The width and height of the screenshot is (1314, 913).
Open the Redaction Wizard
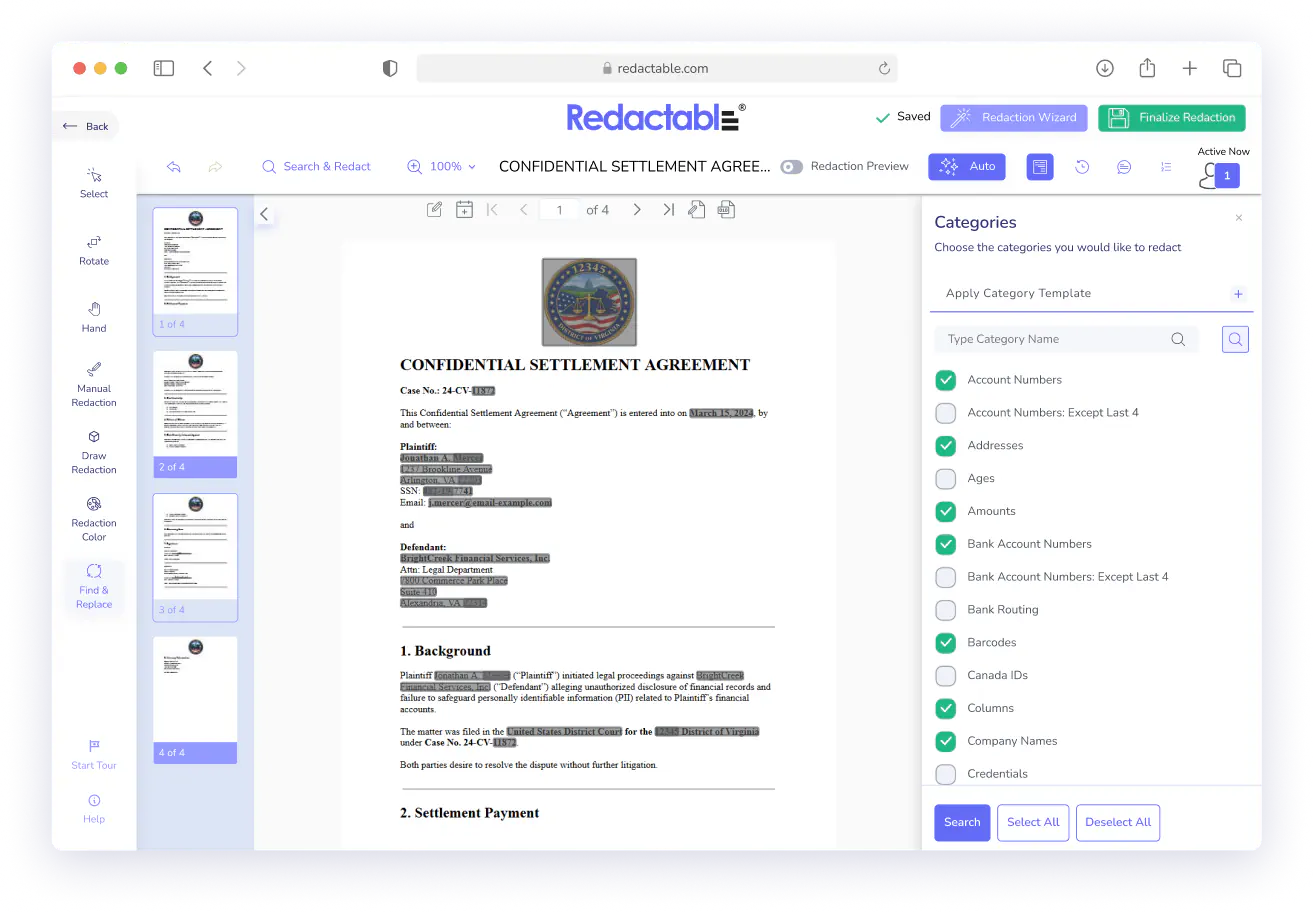click(x=1014, y=118)
